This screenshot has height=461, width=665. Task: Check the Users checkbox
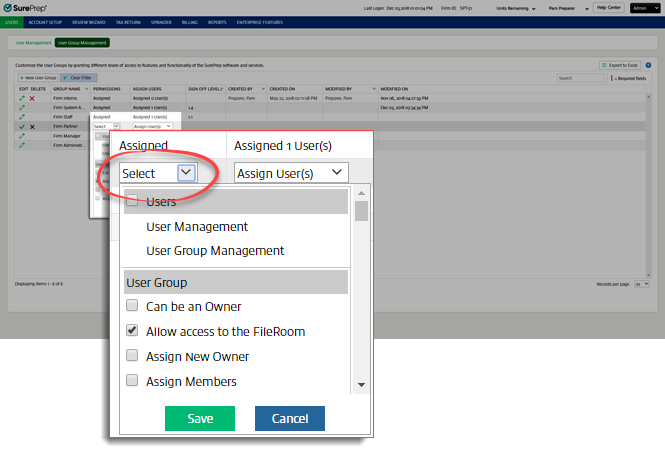[132, 202]
